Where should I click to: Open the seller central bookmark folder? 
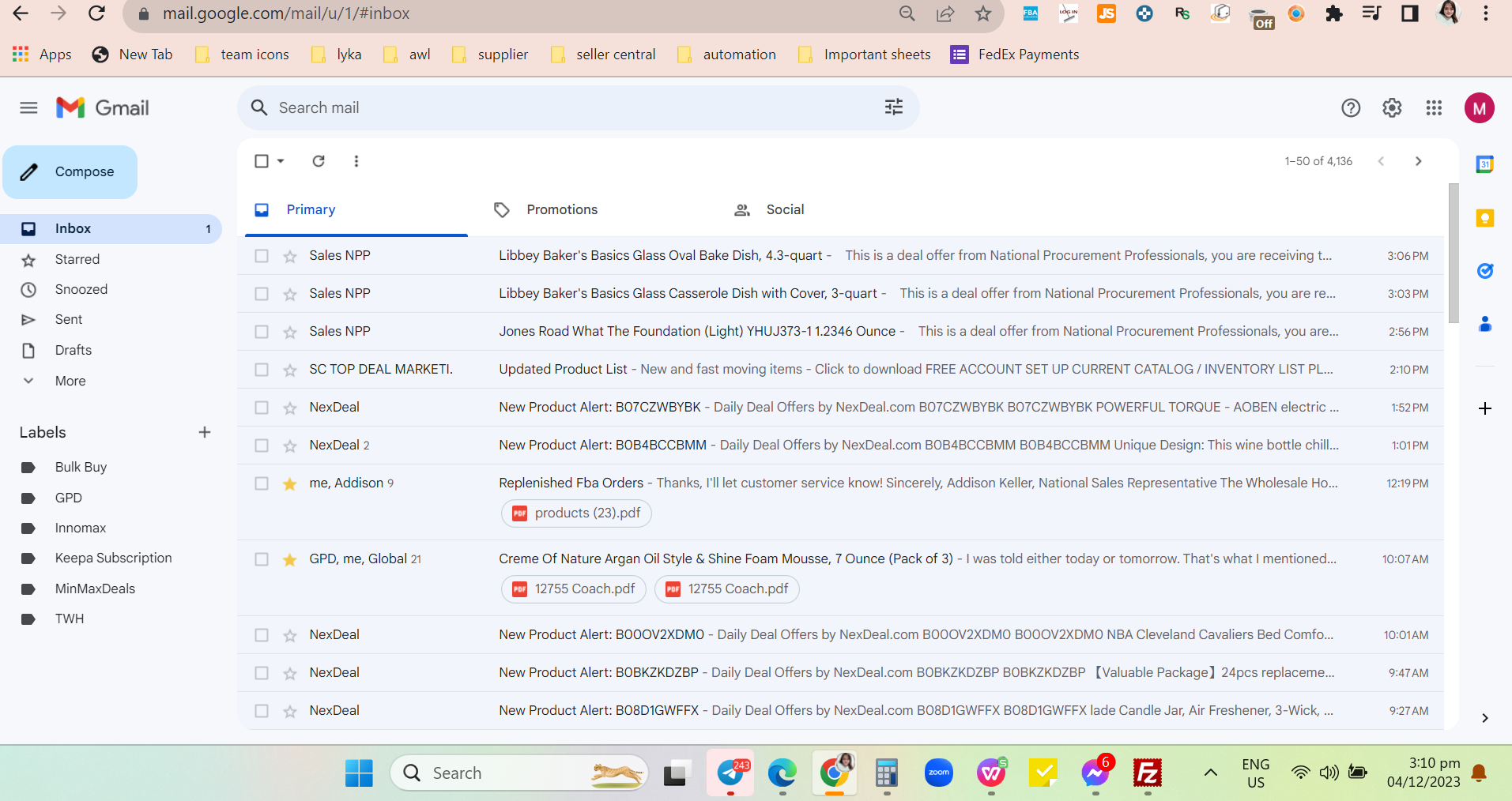click(604, 55)
